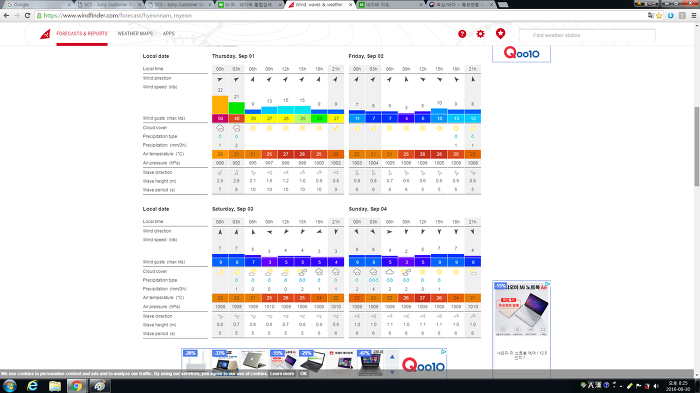
Task: Launch Internet Explorer from taskbar
Action: [x=32, y=386]
